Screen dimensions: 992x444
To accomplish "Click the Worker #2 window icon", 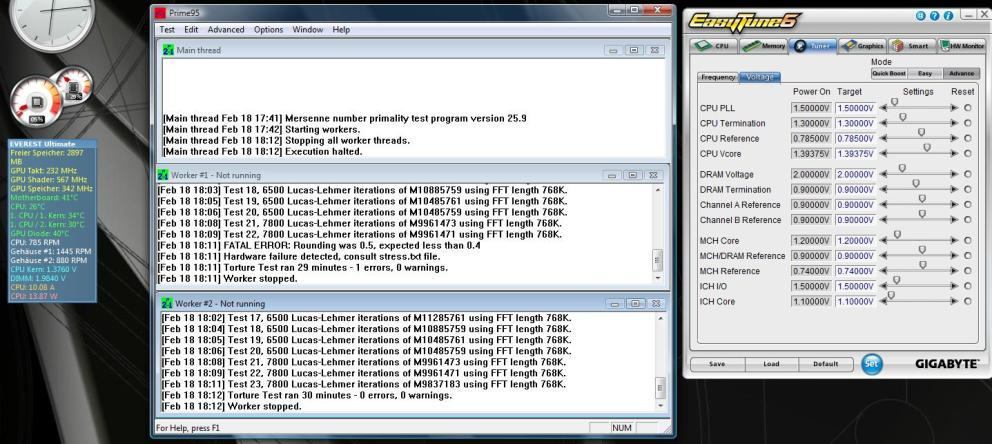I will (167, 304).
